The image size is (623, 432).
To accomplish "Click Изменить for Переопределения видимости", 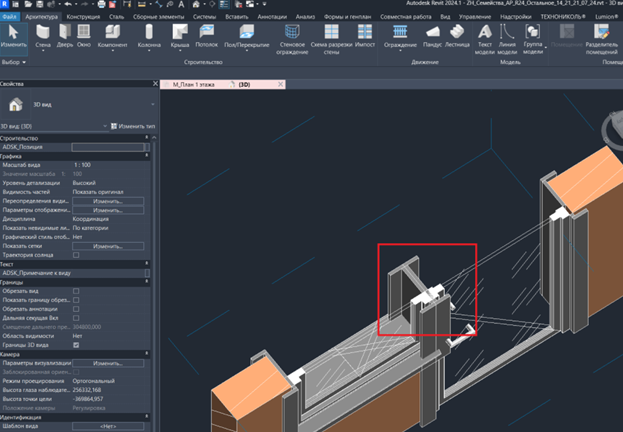I will [x=108, y=201].
